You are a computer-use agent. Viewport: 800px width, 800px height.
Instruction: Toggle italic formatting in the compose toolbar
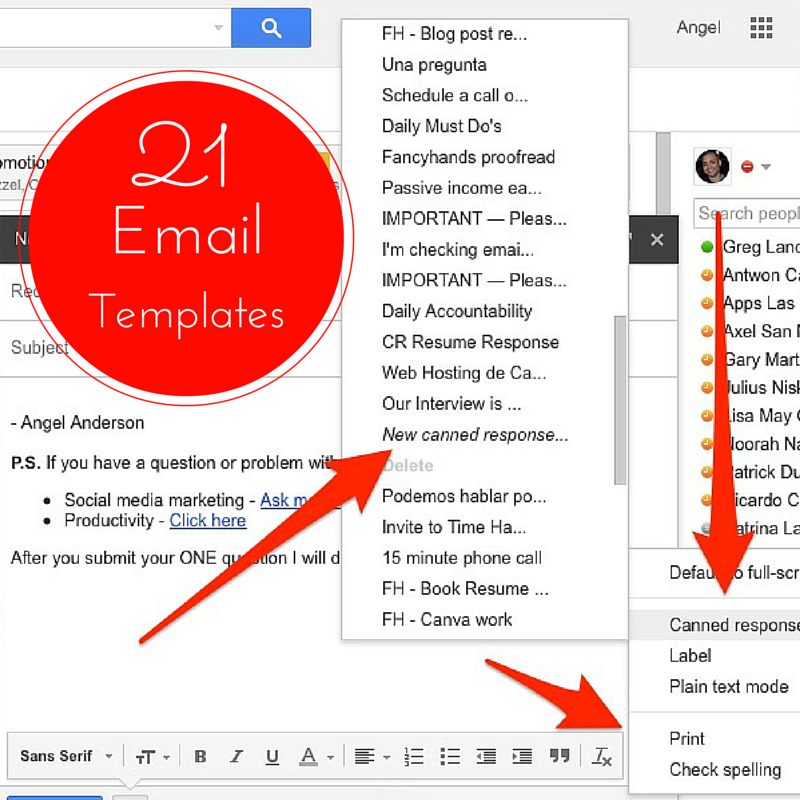click(236, 757)
